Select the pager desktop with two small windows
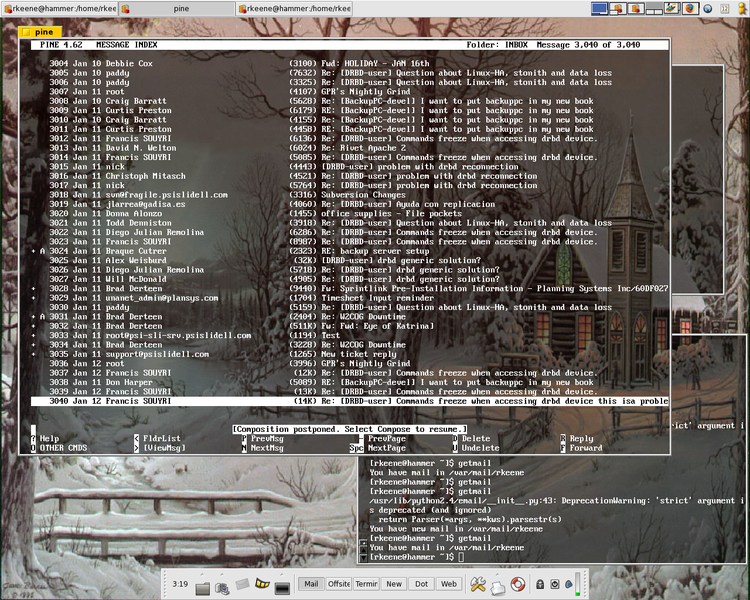The height and width of the screenshot is (600, 750). [x=654, y=9]
